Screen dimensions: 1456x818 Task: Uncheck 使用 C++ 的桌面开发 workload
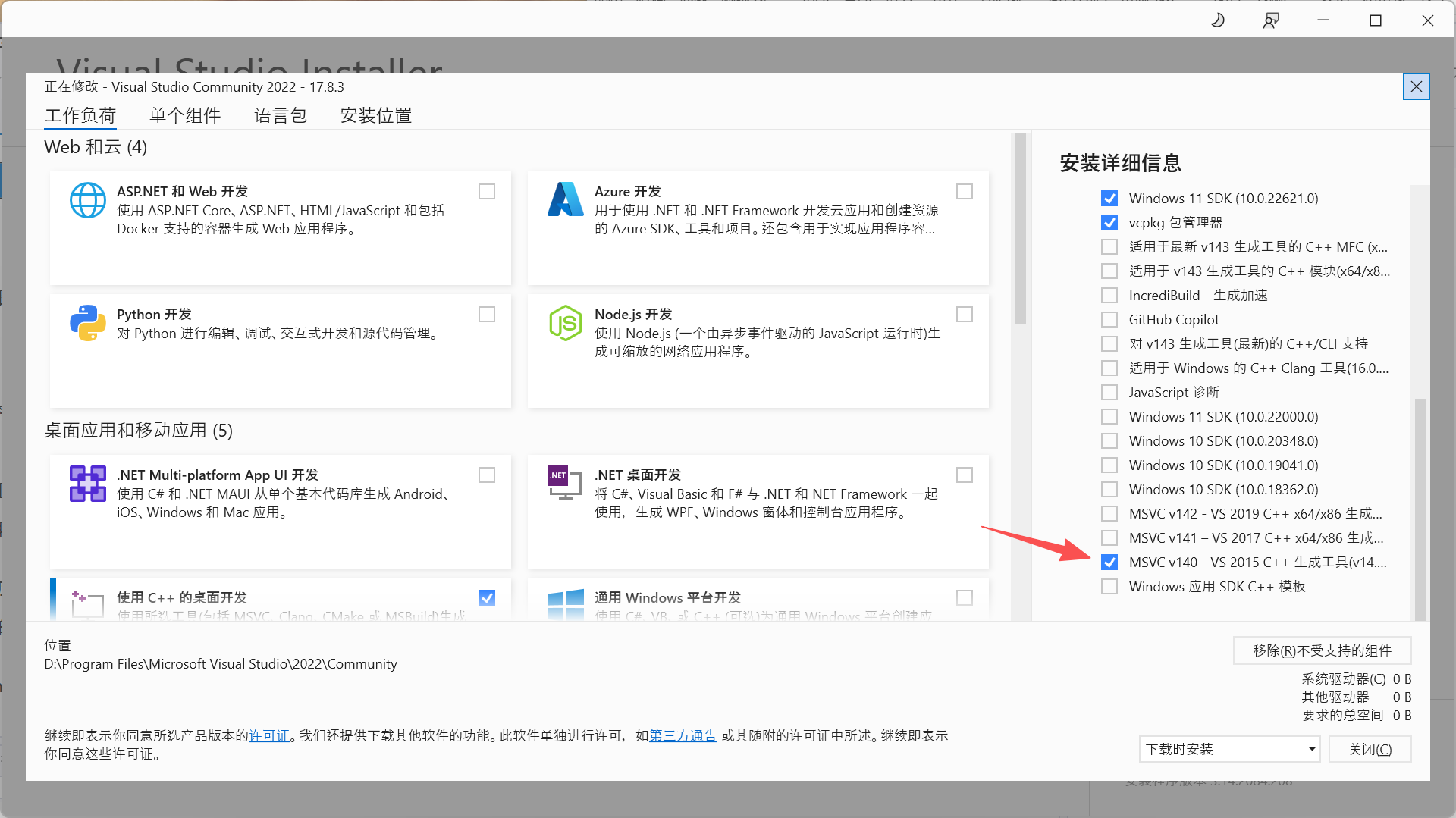point(487,598)
